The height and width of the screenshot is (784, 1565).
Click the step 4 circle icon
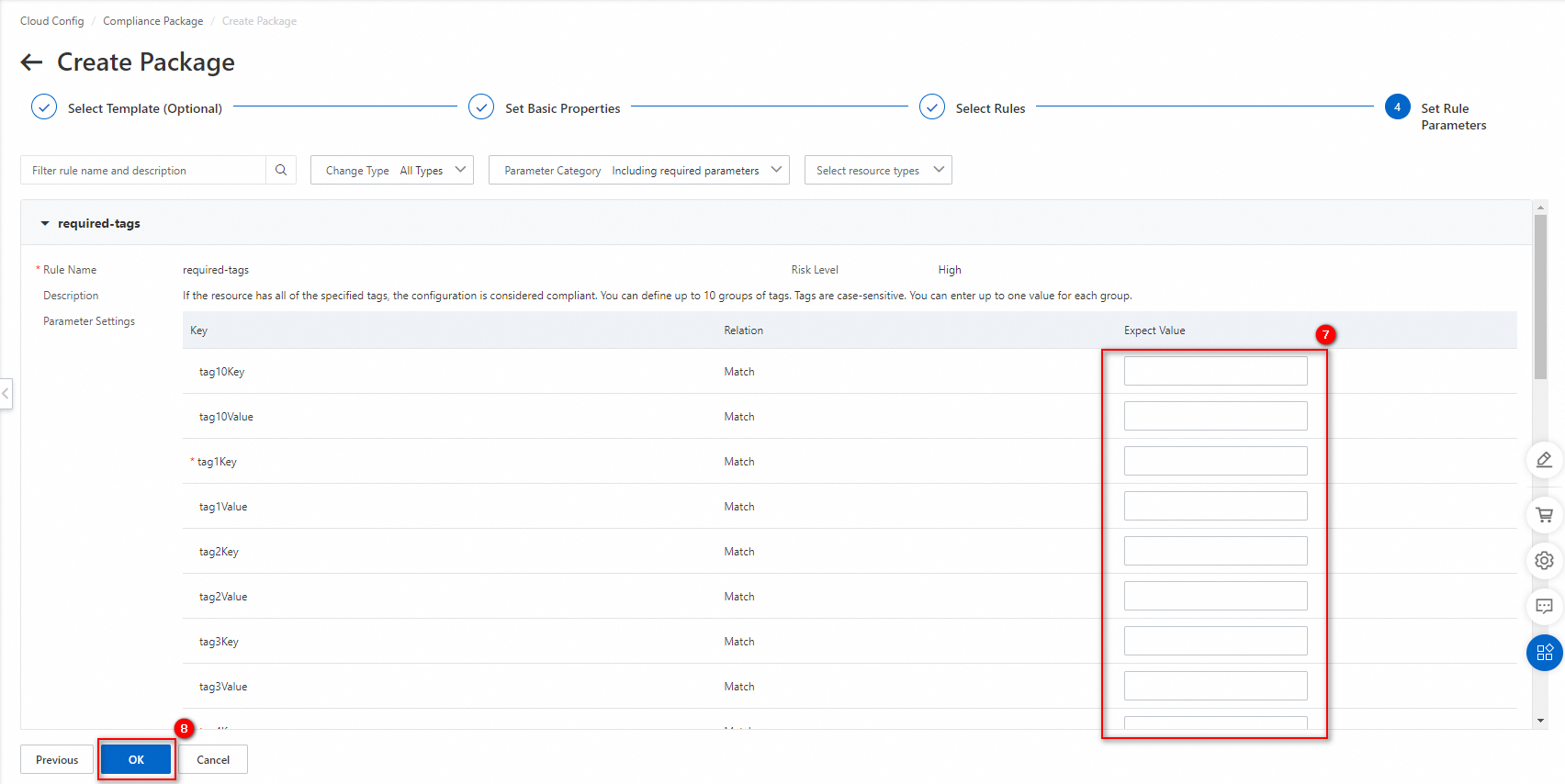pos(1397,107)
